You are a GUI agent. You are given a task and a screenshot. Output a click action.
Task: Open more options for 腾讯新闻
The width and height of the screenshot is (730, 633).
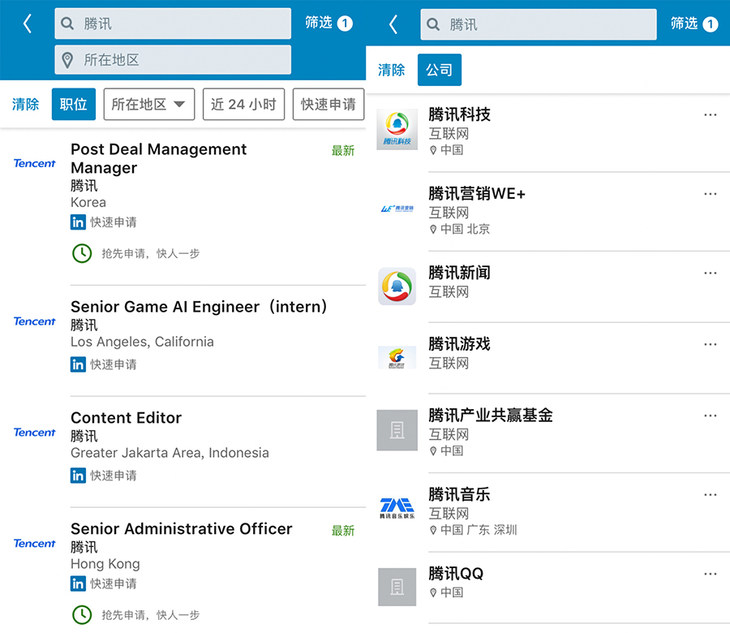pos(710,273)
